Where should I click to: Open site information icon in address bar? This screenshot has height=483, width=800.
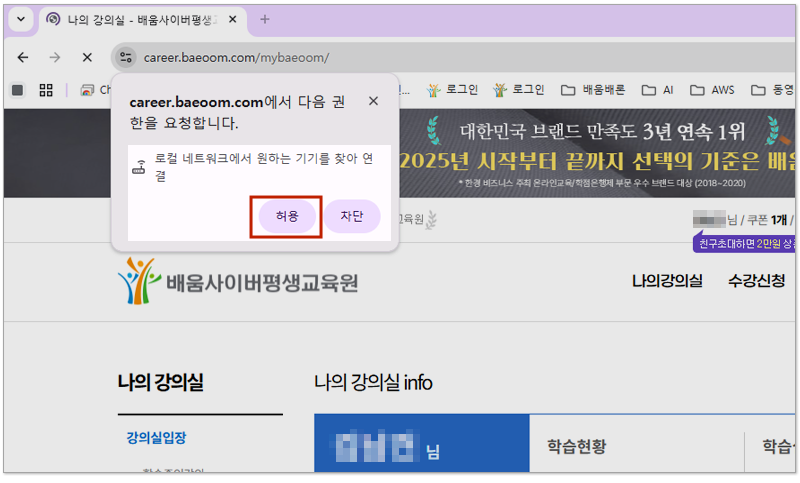(x=126, y=57)
